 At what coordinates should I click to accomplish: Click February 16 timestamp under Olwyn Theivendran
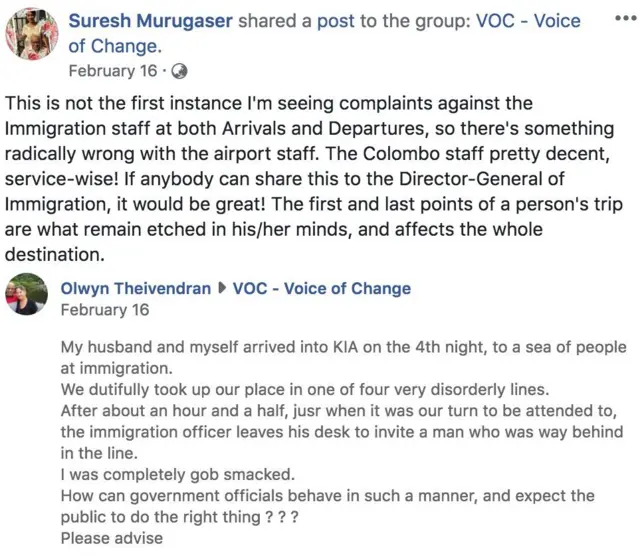pyautogui.click(x=104, y=310)
